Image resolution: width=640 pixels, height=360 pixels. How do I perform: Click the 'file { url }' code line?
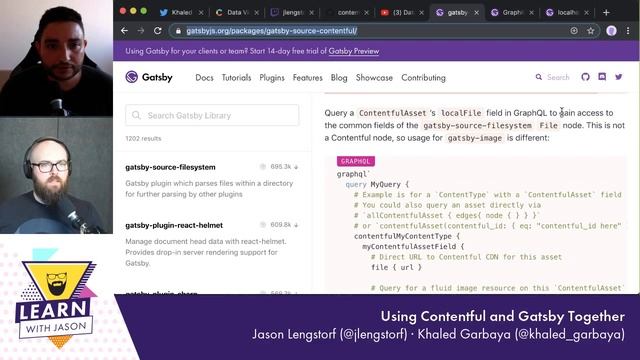[x=396, y=267]
